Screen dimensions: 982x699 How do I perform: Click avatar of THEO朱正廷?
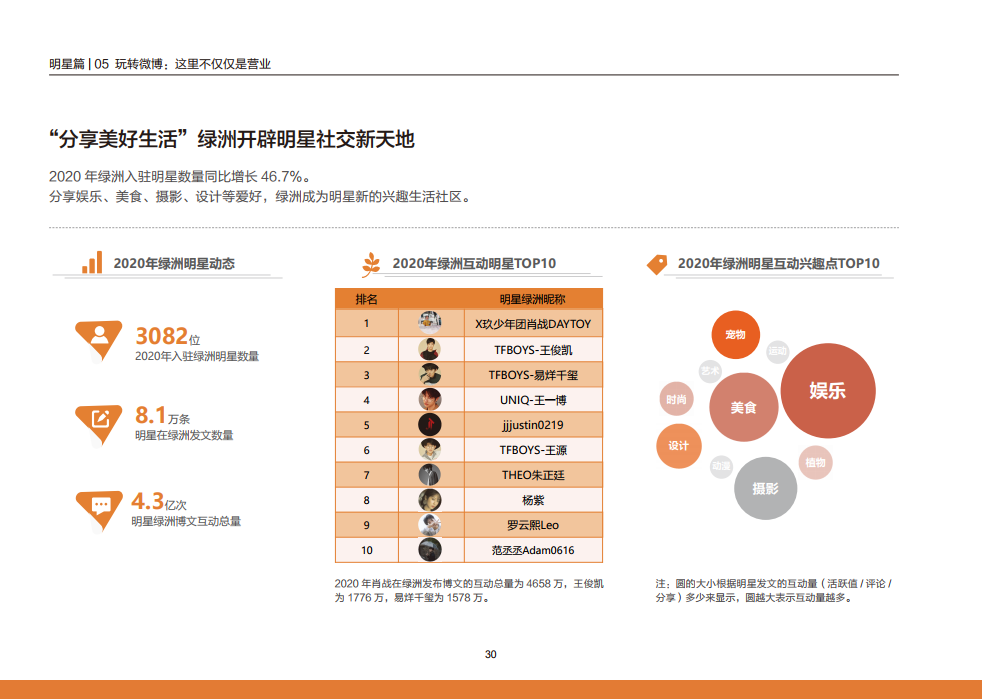click(430, 475)
